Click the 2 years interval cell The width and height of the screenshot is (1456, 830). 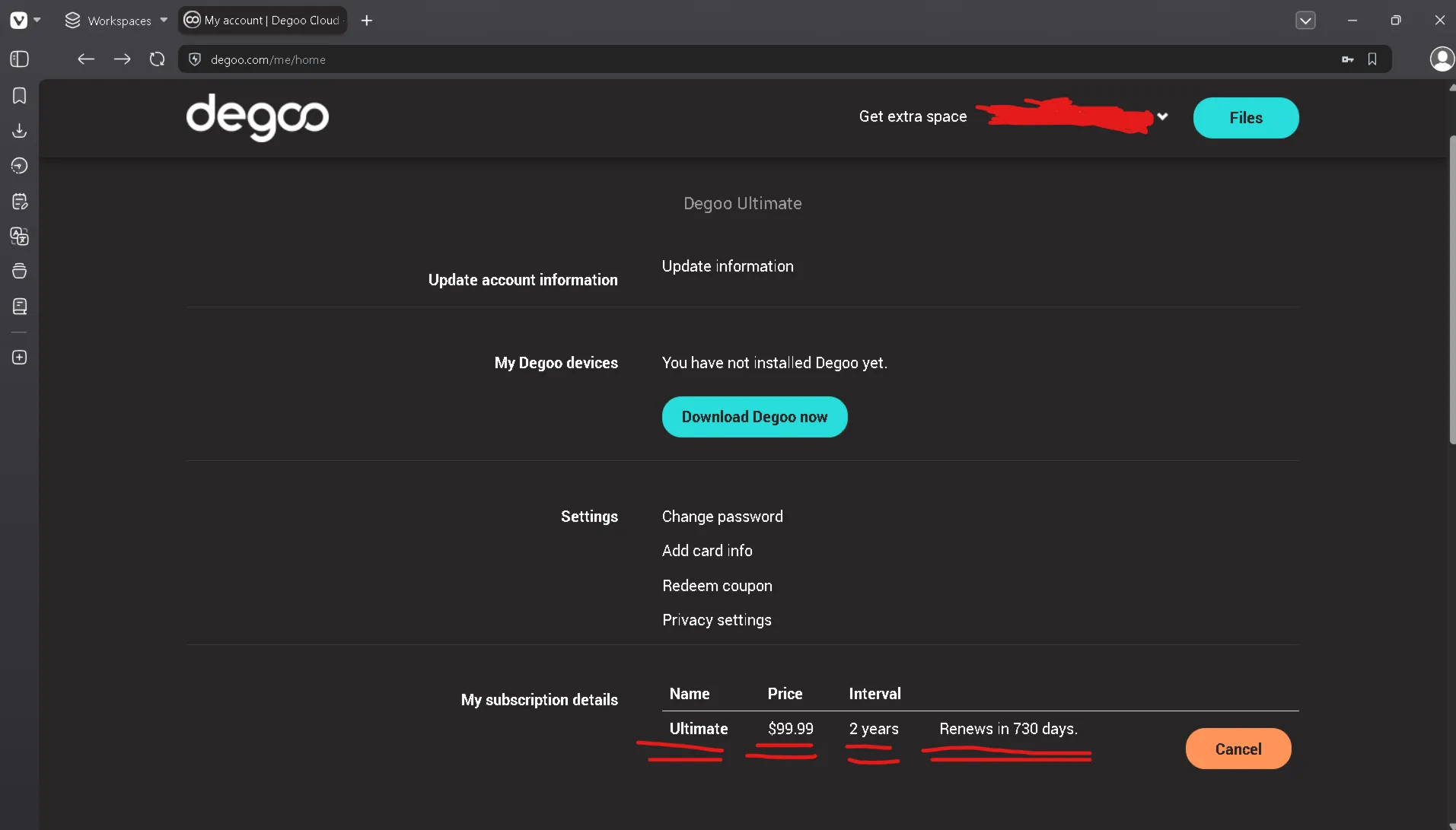[x=874, y=729]
